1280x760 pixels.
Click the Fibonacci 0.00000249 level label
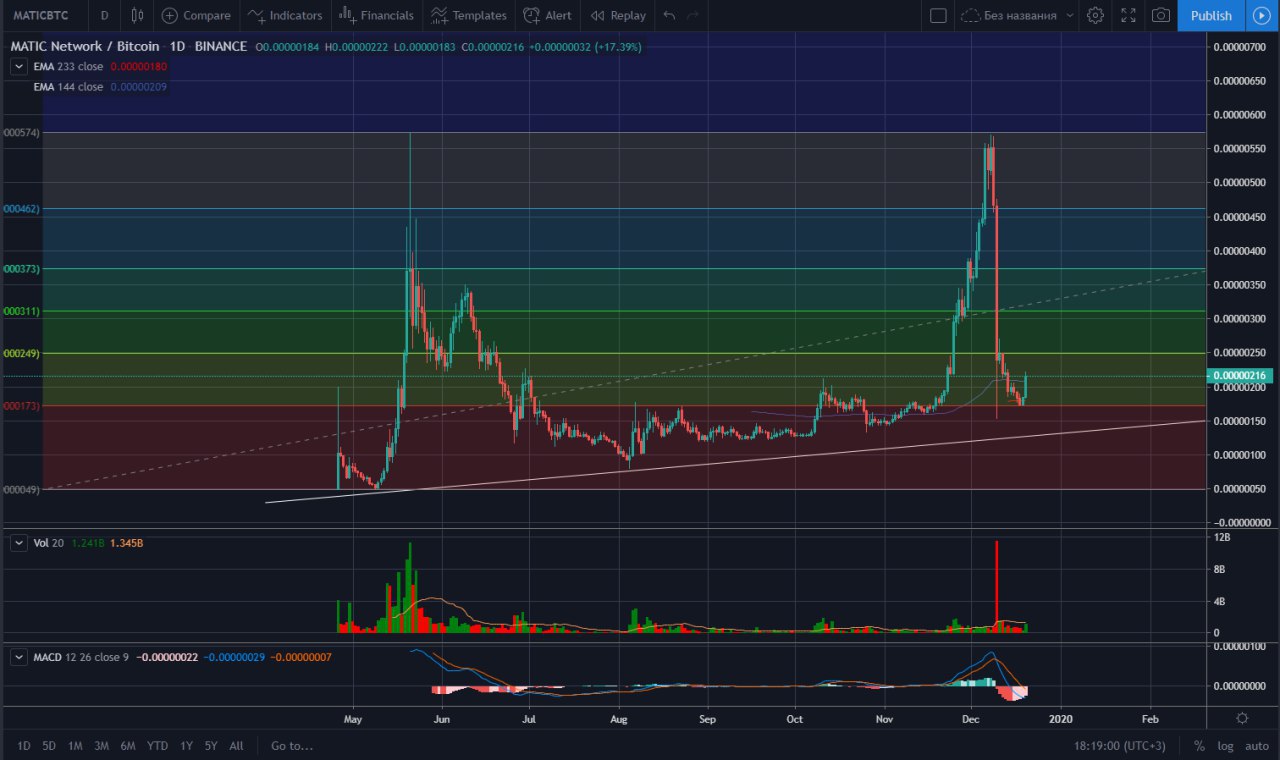pos(20,354)
